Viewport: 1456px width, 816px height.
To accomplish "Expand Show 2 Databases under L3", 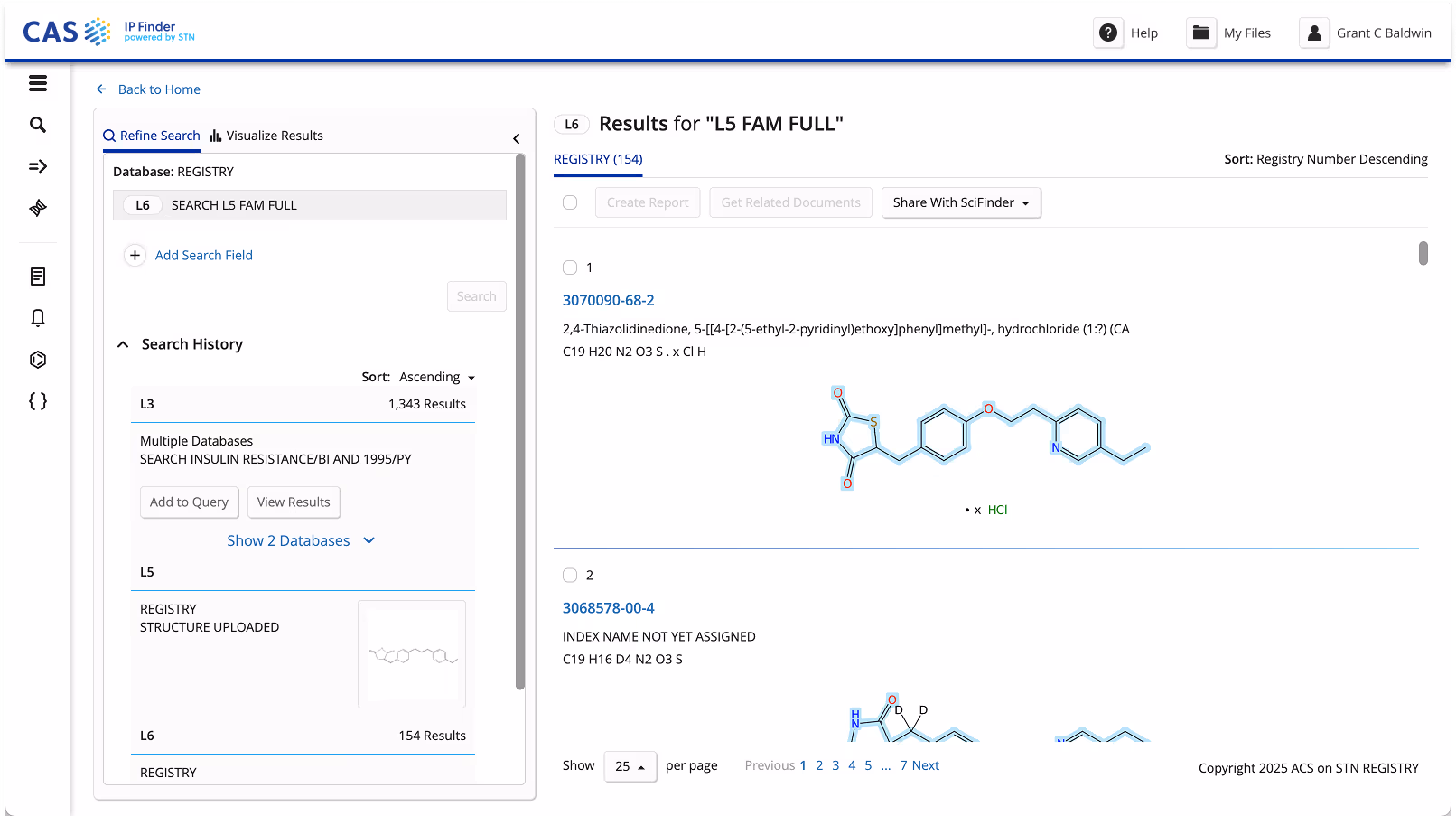I will 302,540.
